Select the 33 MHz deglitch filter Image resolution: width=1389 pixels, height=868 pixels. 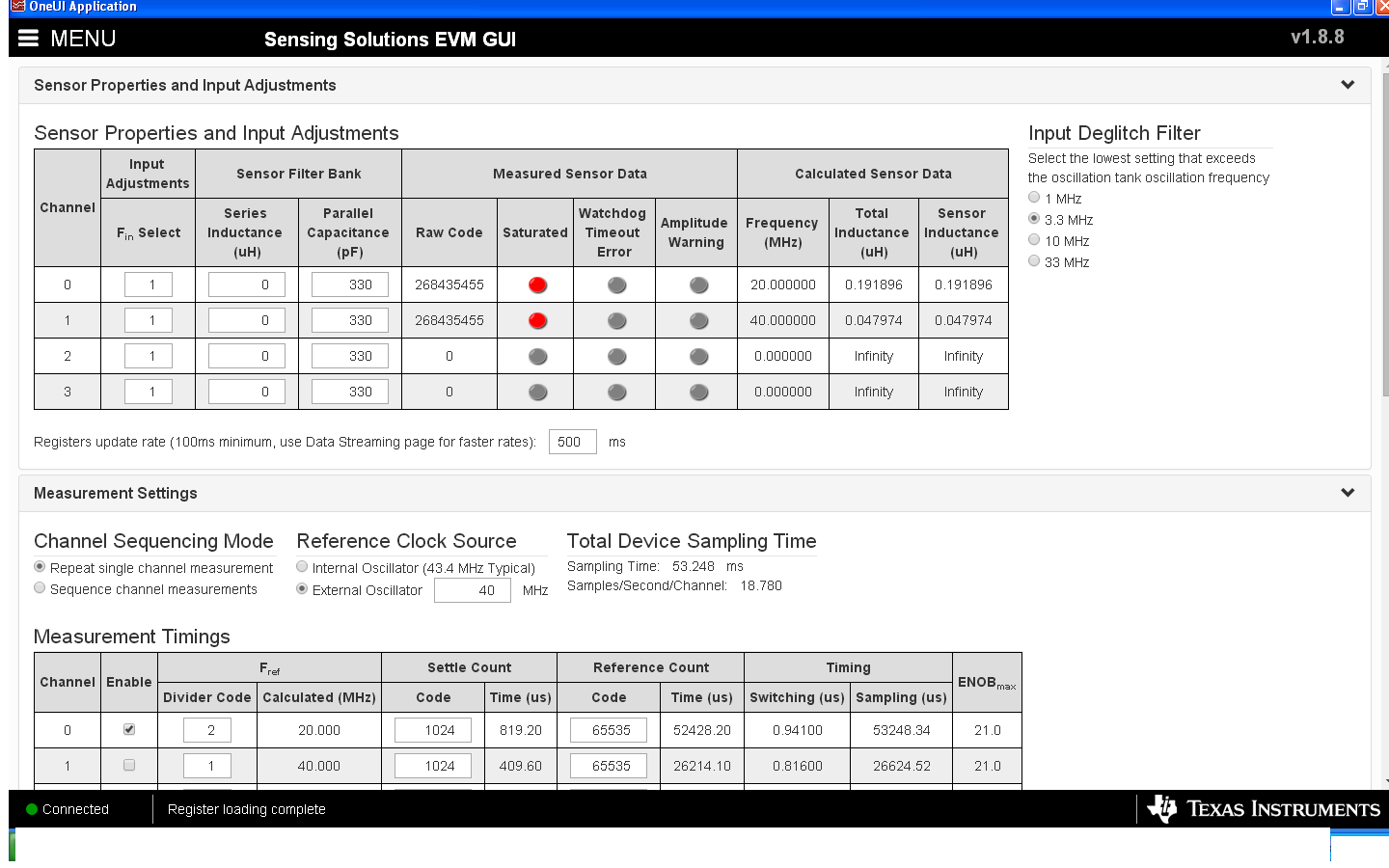[1034, 261]
